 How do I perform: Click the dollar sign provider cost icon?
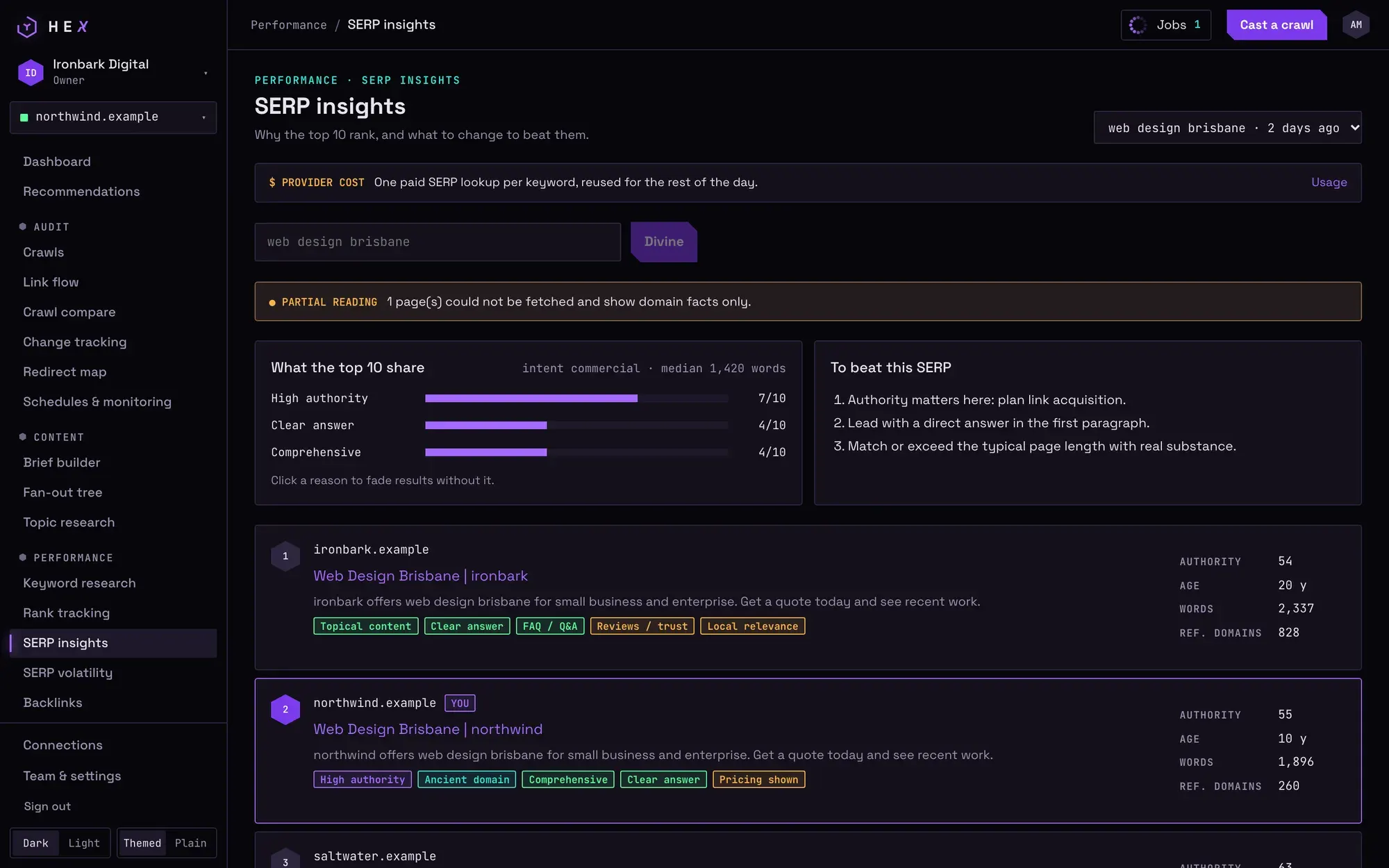point(272,183)
